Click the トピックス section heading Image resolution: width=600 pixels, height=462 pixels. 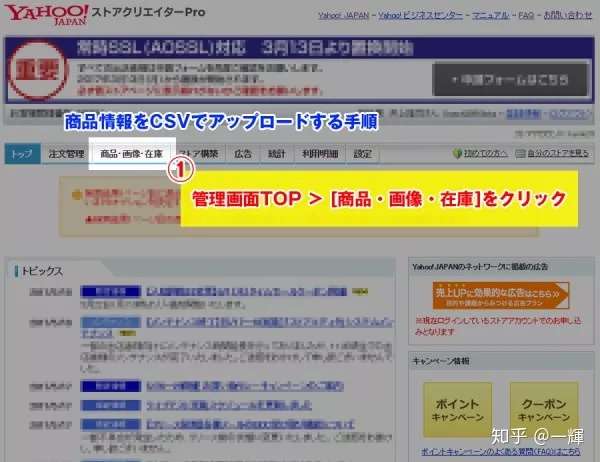pyautogui.click(x=42, y=271)
